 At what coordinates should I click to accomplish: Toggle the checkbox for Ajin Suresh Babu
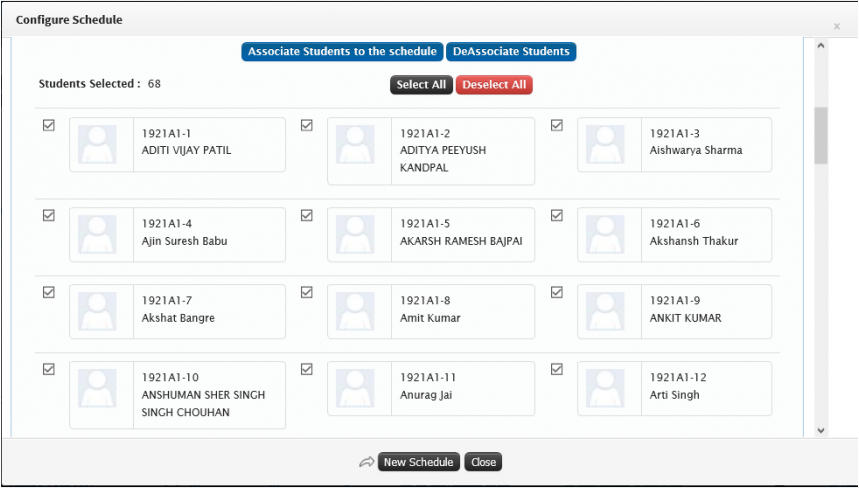click(49, 215)
